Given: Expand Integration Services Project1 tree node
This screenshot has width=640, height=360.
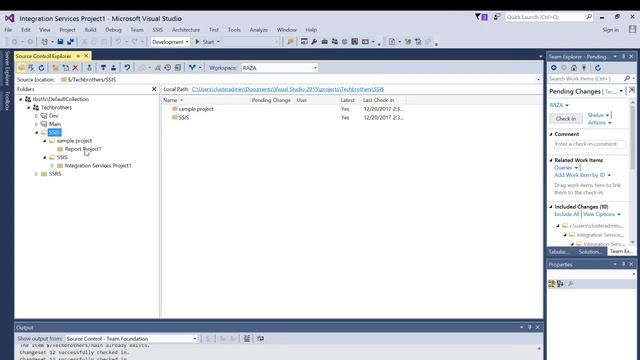Looking at the screenshot, I should tap(52, 166).
